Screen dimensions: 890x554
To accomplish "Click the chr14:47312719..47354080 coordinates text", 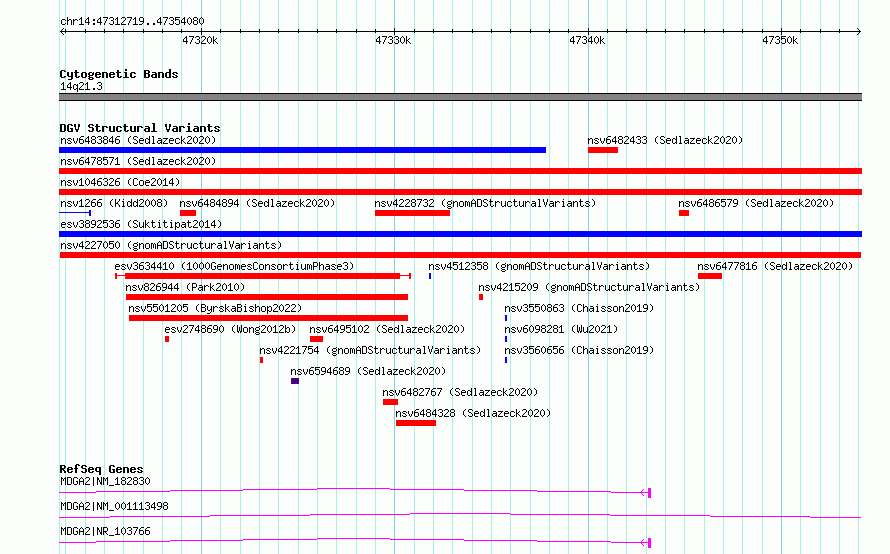I will 132,21.
